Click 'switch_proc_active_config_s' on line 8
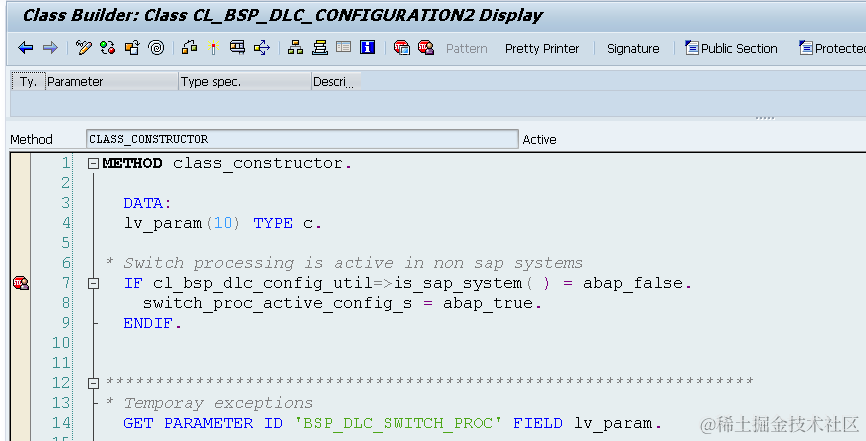Image resolution: width=866 pixels, height=441 pixels. pos(277,303)
